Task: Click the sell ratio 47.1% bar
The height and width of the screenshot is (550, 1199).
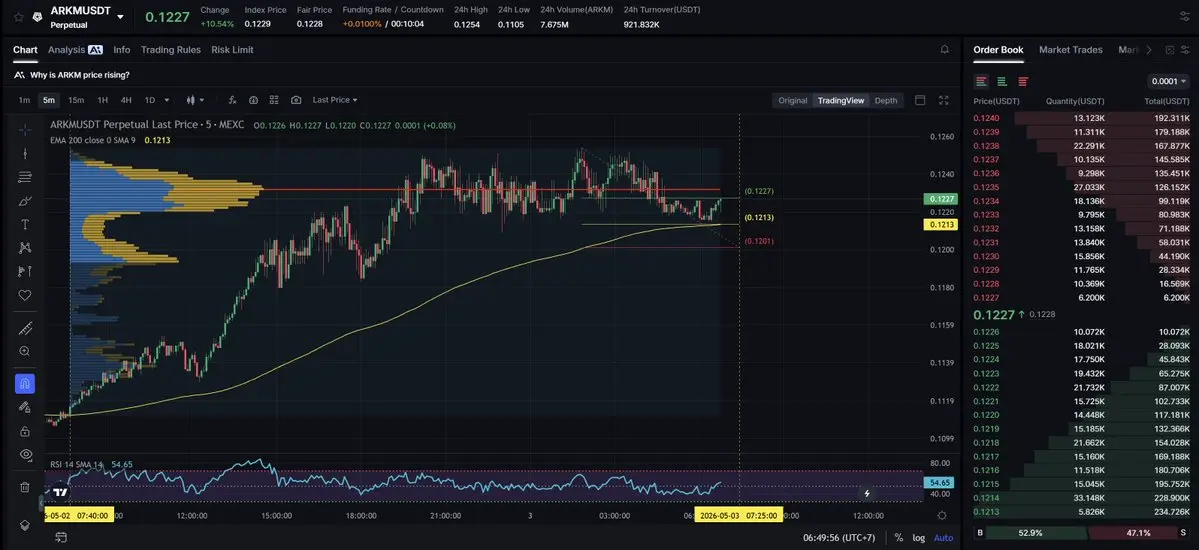Action: point(1132,532)
